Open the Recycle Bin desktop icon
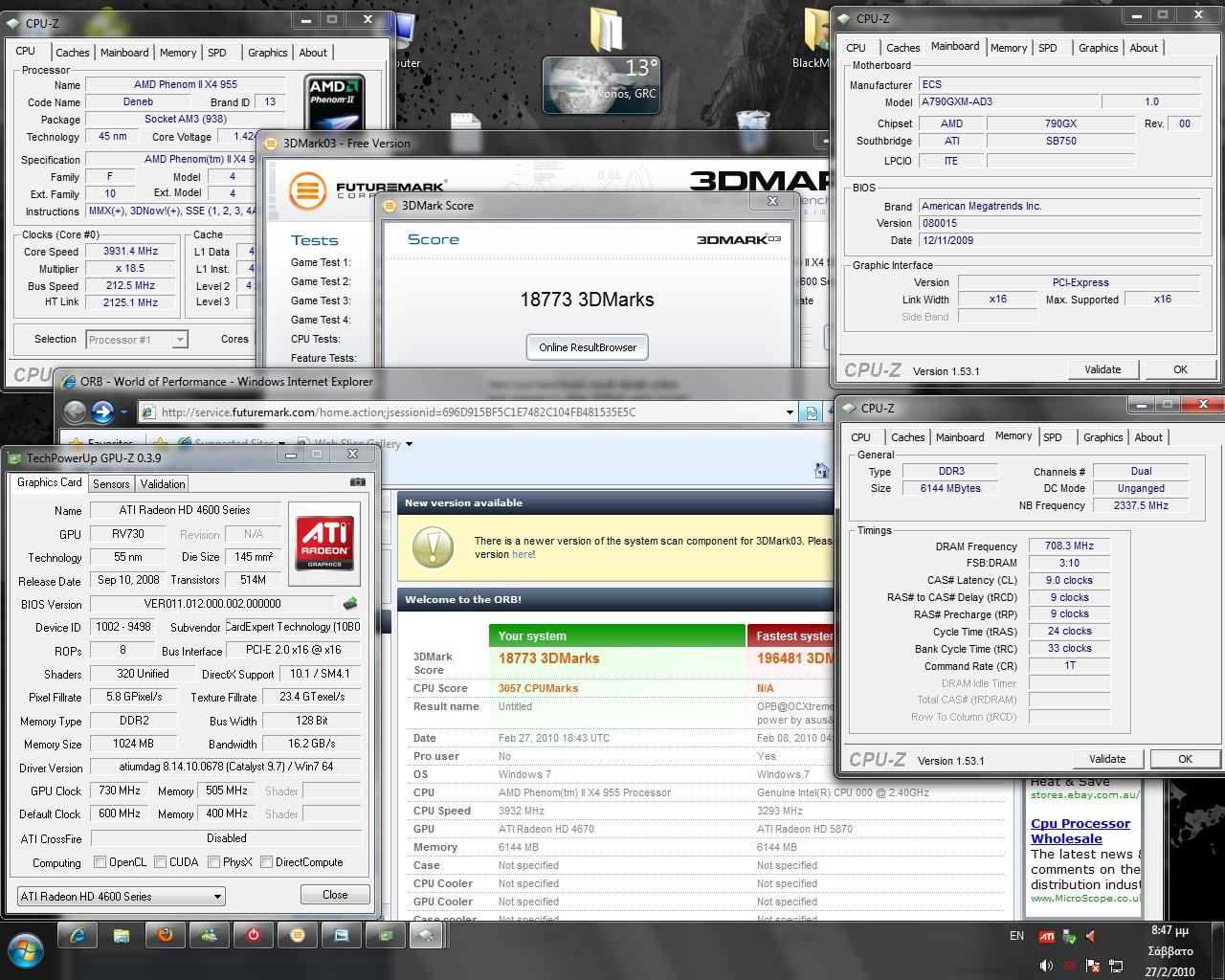1225x980 pixels. [x=755, y=131]
